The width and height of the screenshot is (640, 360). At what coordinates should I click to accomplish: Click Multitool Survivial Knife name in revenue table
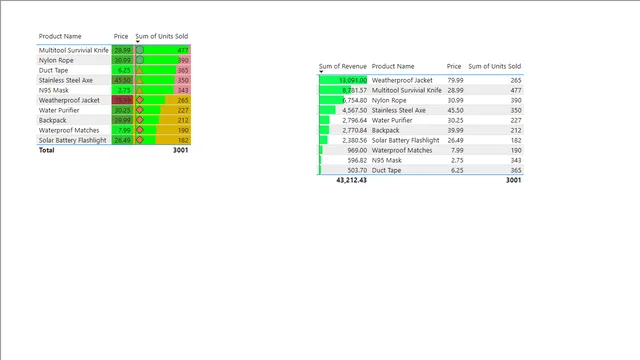[407, 90]
